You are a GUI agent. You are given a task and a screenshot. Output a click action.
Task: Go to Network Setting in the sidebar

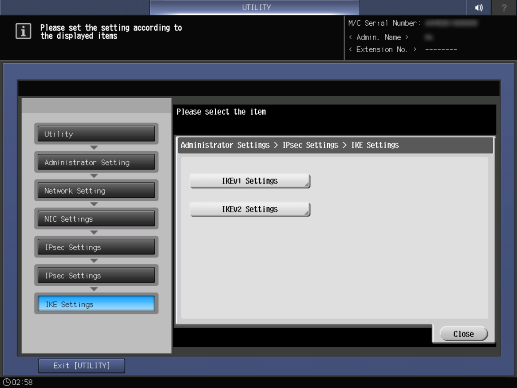96,190
